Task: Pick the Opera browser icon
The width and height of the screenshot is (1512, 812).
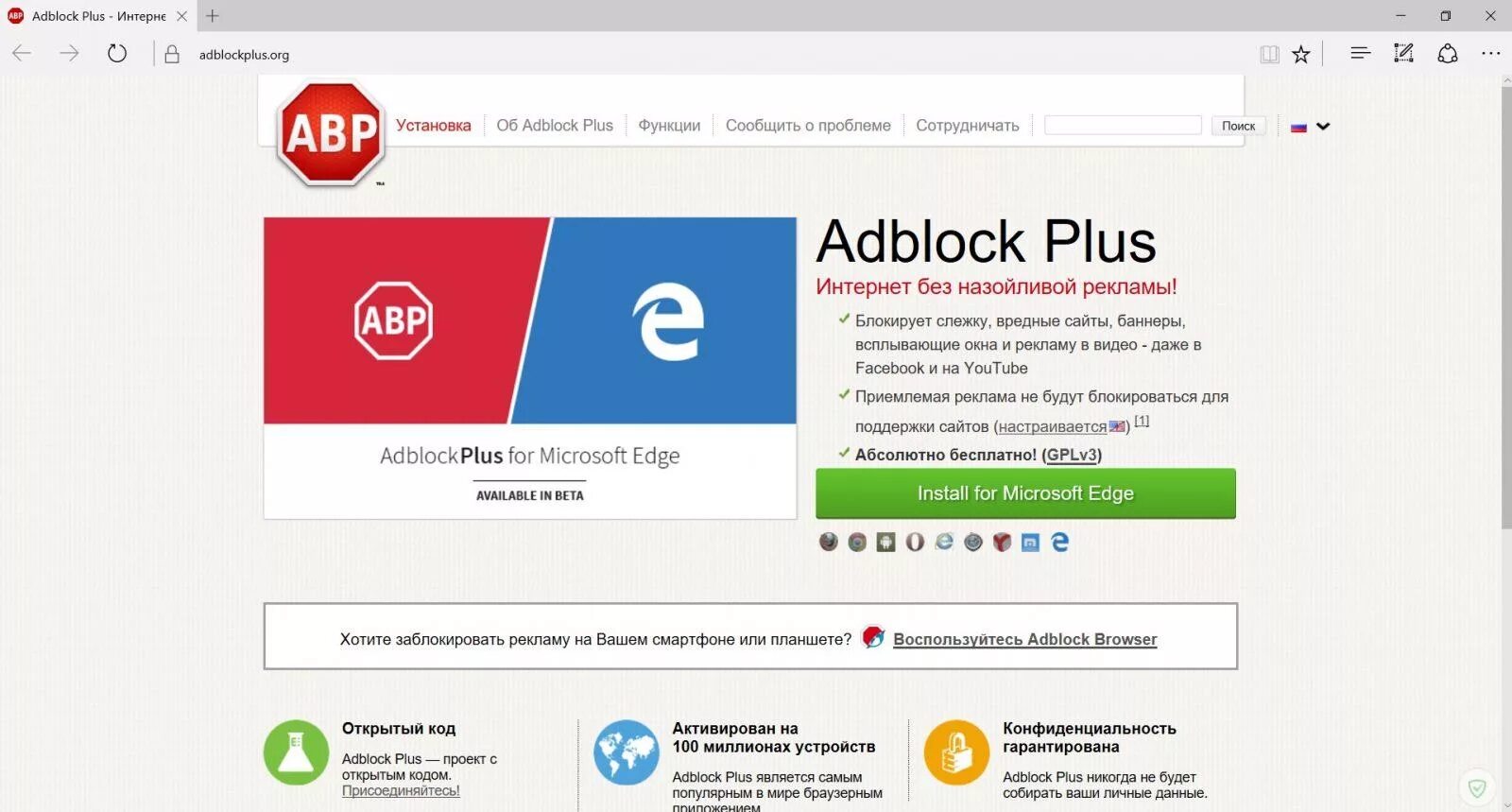Action: (915, 542)
